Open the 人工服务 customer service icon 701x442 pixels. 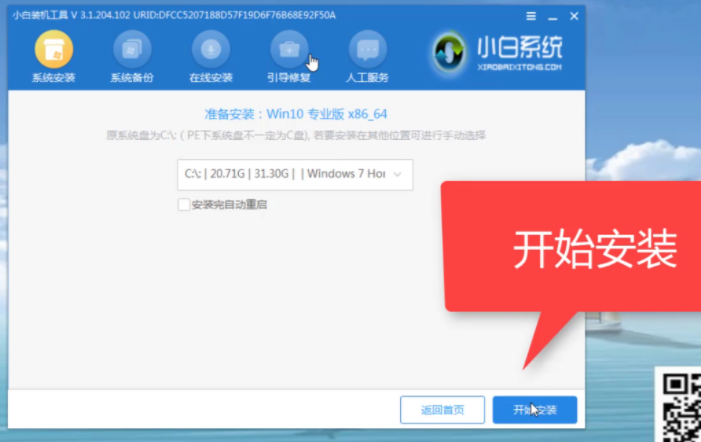(367, 50)
